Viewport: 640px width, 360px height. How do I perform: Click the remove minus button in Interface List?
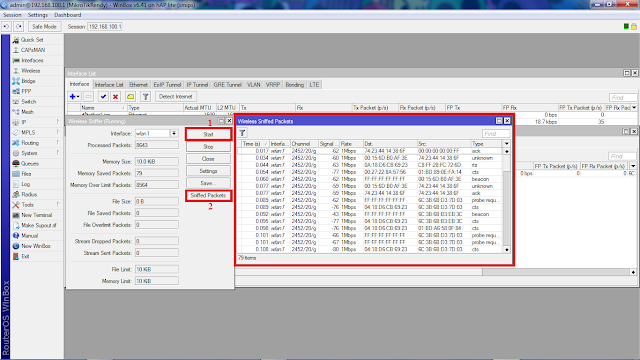coord(89,97)
